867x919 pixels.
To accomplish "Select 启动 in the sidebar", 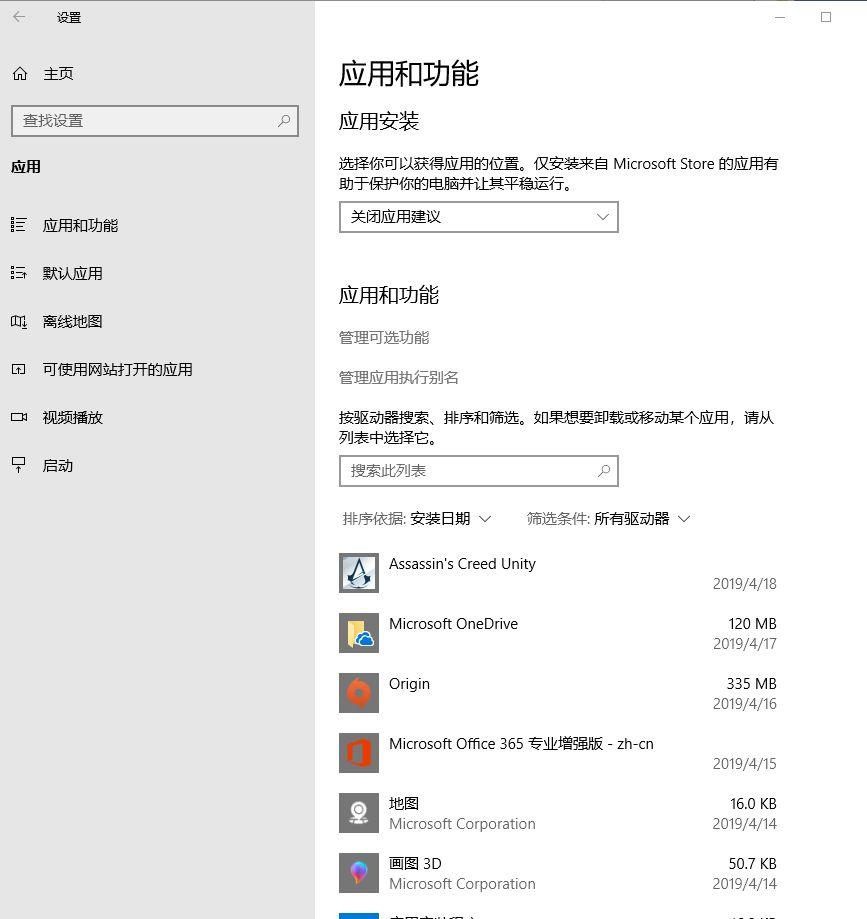I will tap(57, 465).
